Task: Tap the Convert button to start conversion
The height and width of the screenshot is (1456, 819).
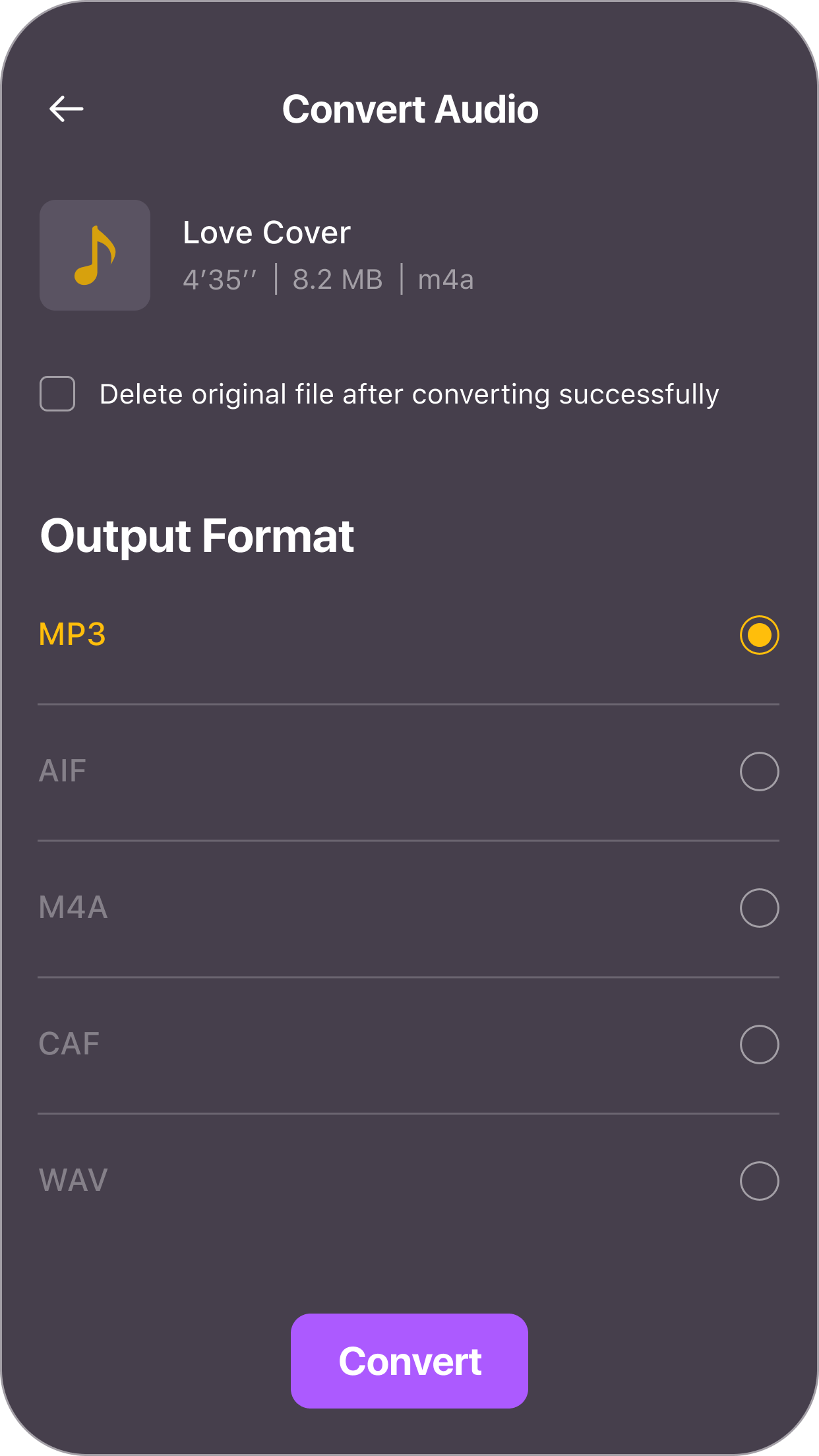Action: click(409, 1360)
